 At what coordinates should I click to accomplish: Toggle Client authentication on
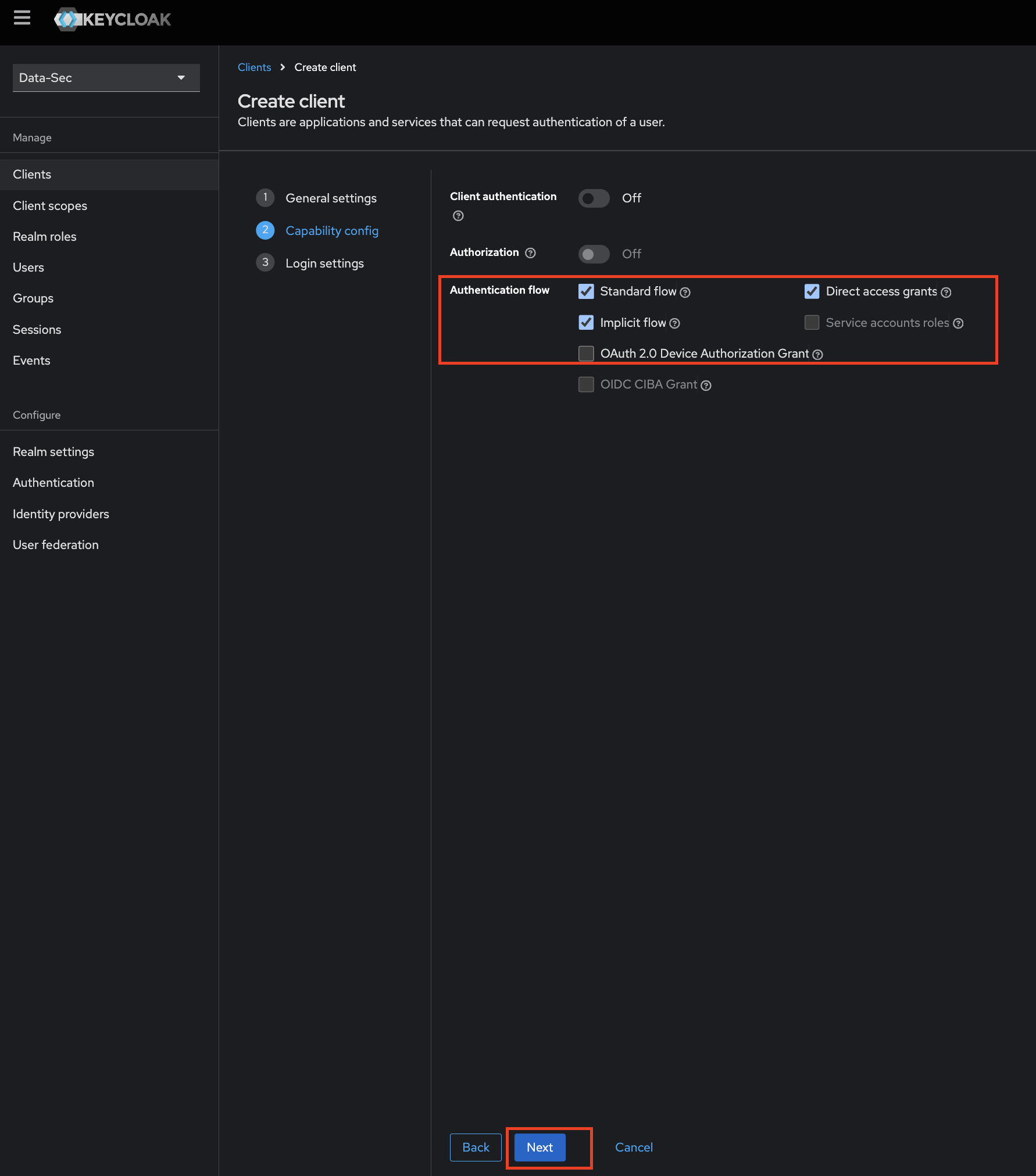(x=594, y=198)
